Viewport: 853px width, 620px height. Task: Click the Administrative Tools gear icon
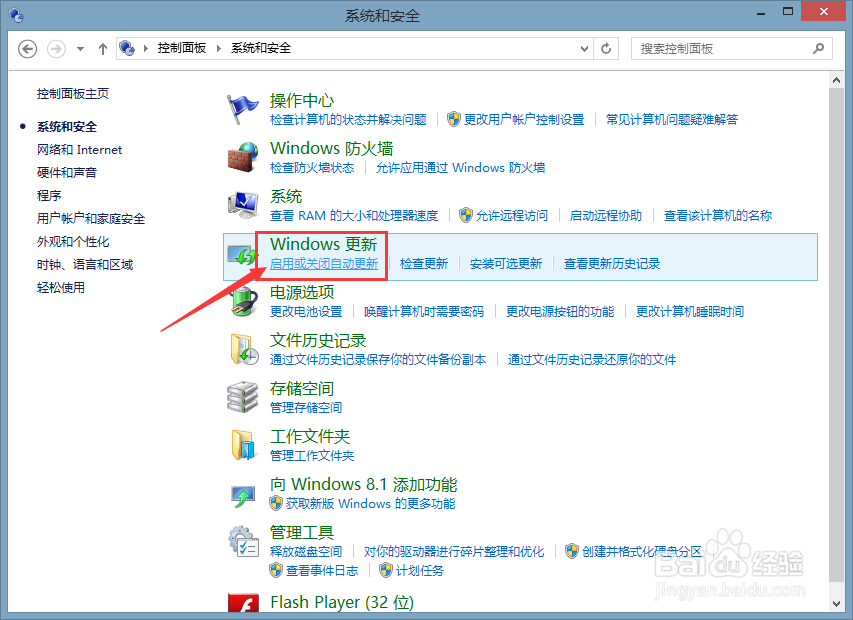pos(243,541)
